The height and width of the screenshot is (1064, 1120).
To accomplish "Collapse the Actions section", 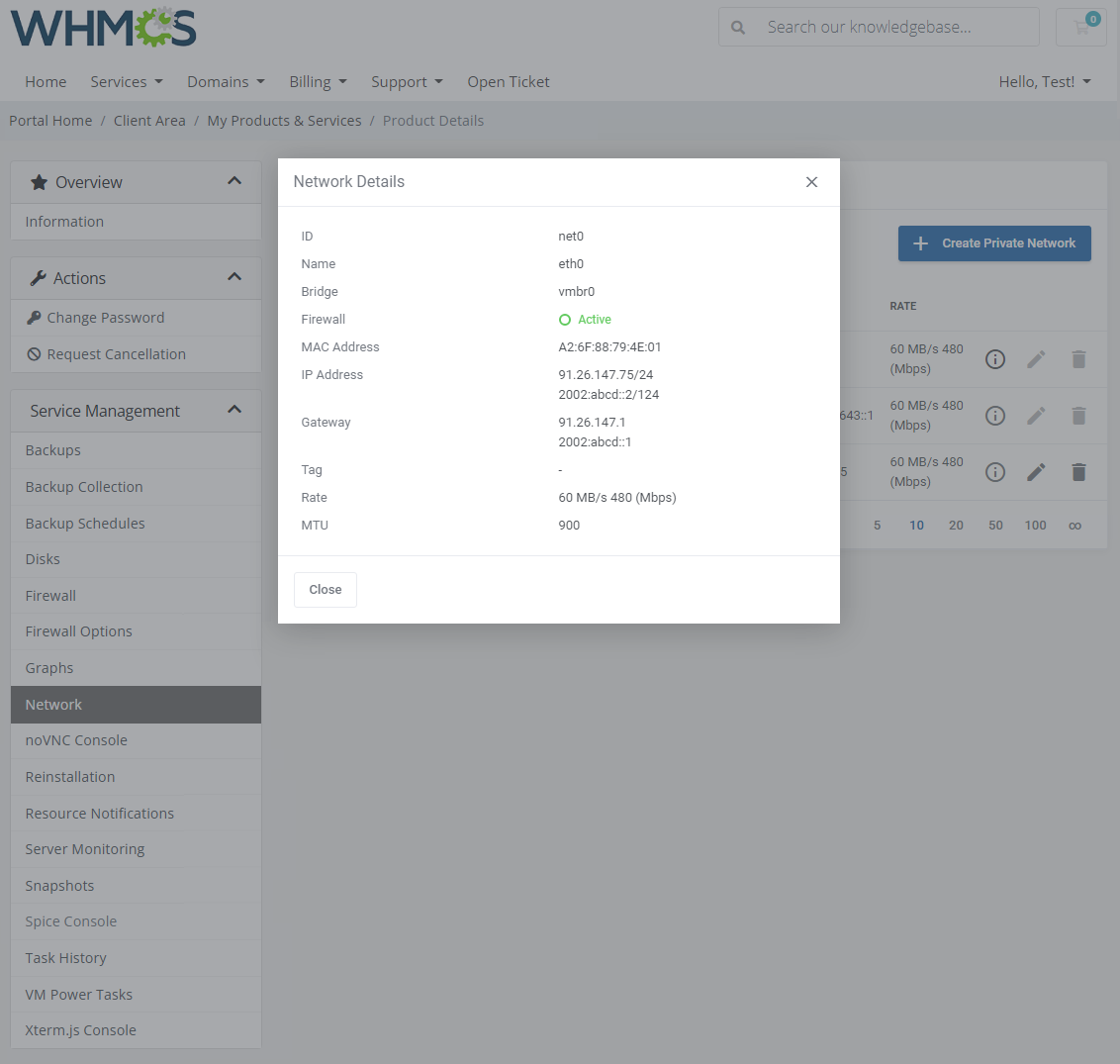I will coord(234,277).
